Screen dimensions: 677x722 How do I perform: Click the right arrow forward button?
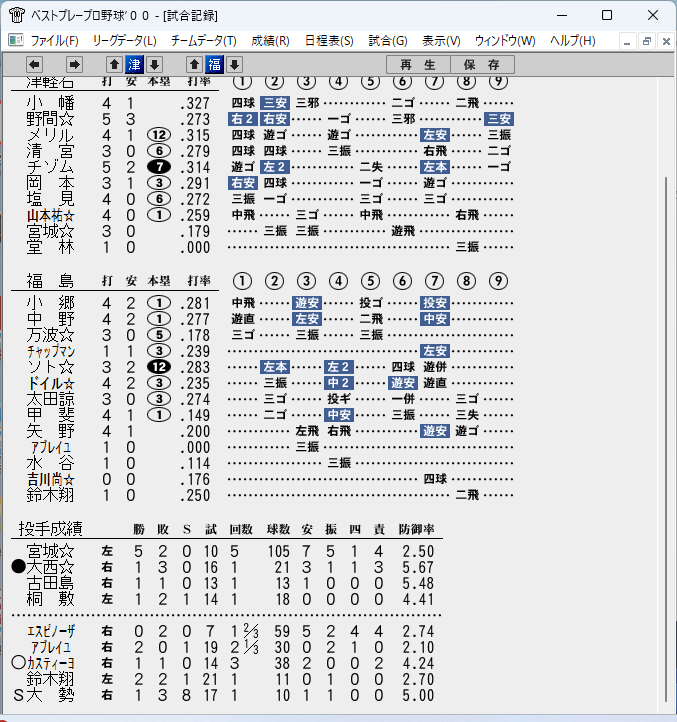(74, 64)
